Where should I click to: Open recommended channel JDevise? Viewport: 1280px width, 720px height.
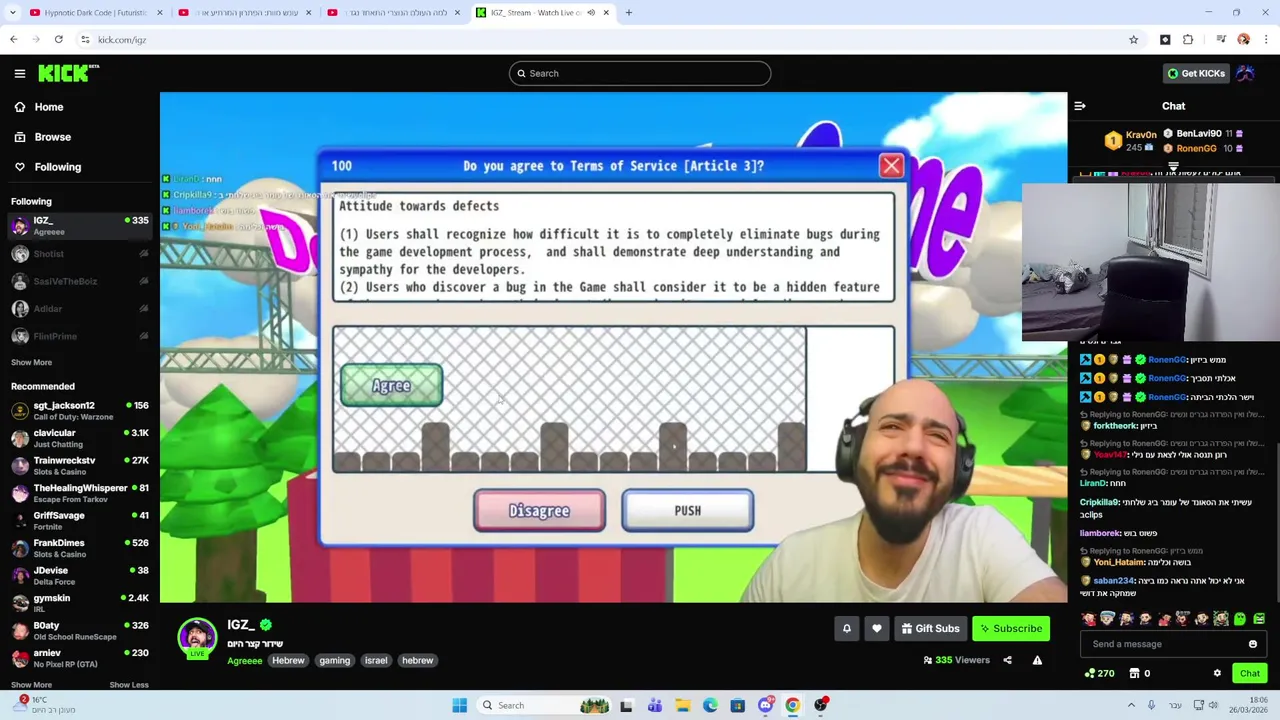(80, 575)
